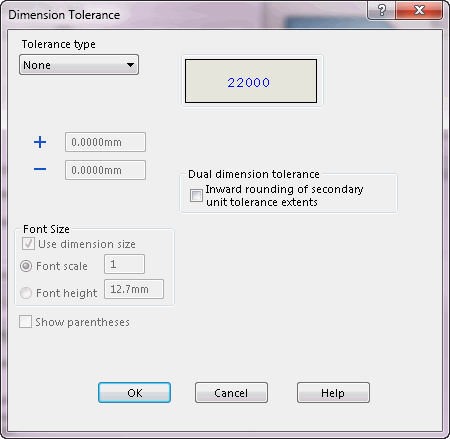The width and height of the screenshot is (450, 439).
Task: Confirm with the OK button
Action: [135, 393]
